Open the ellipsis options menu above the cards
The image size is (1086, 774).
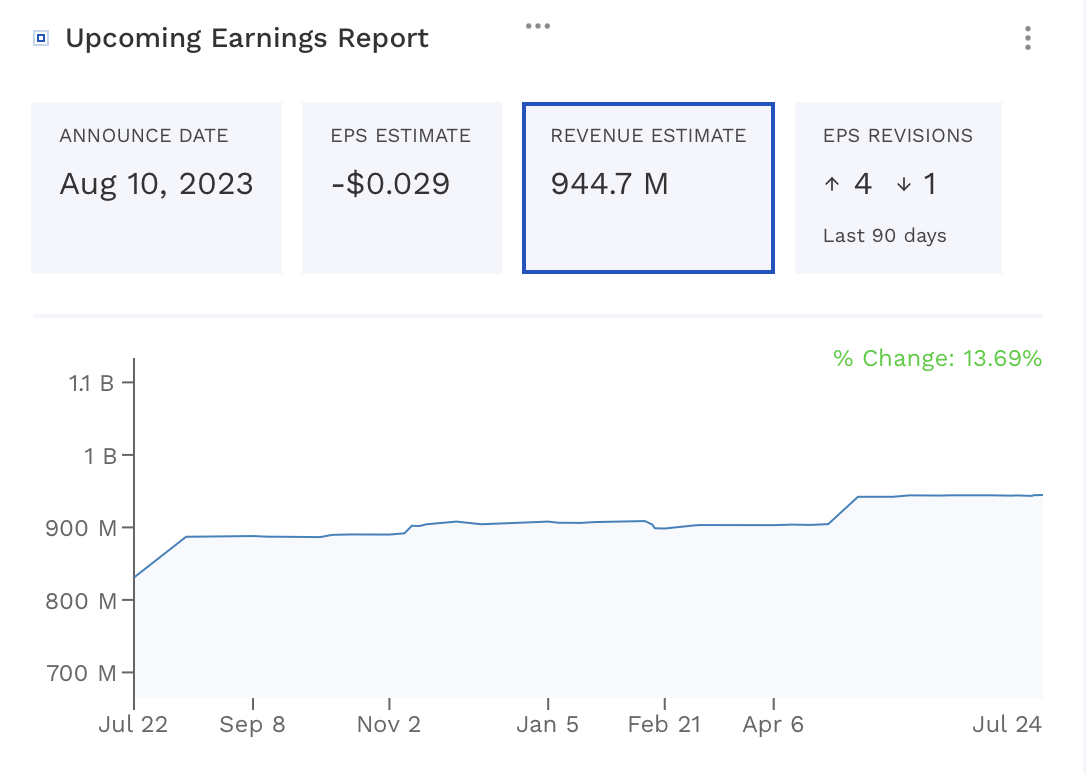click(x=538, y=25)
